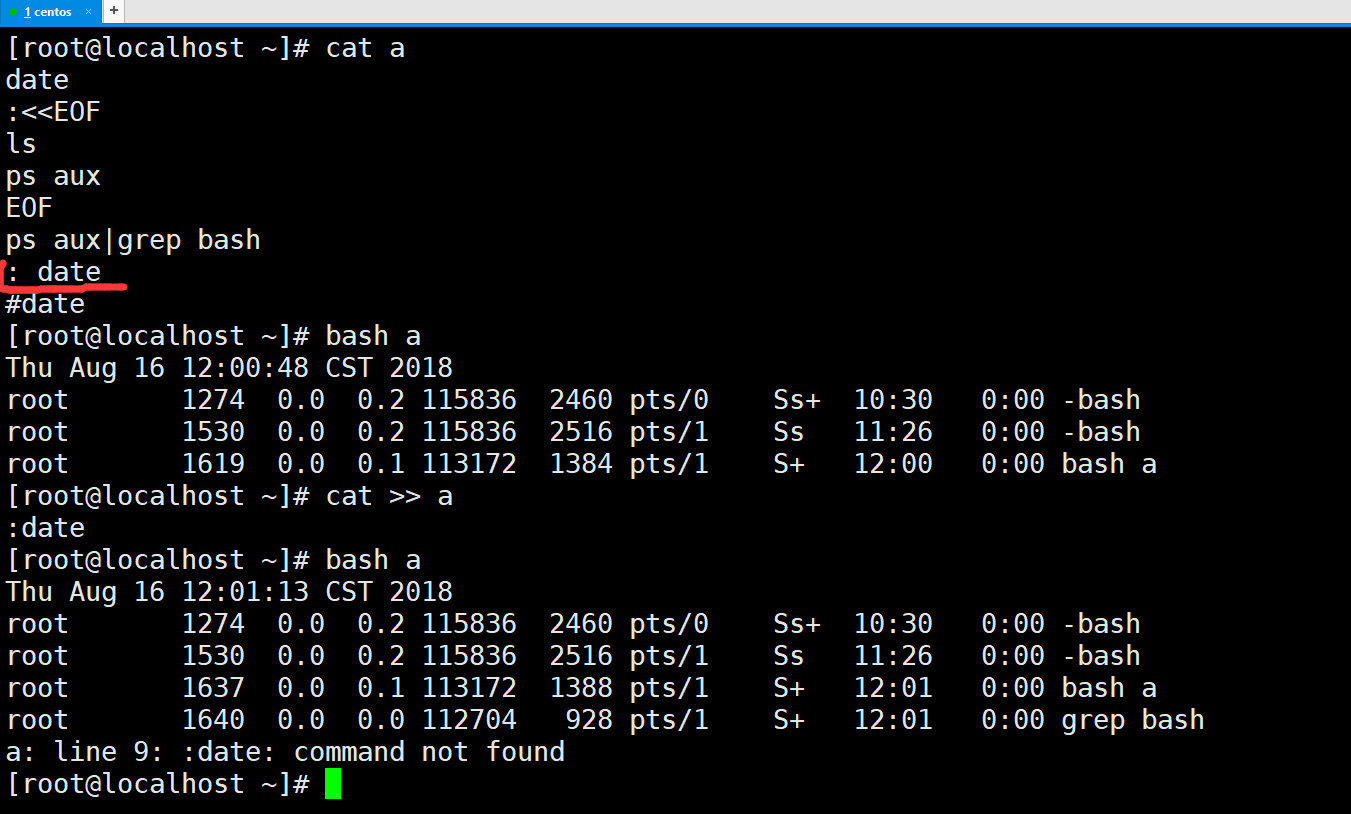Click the green terminal cursor block
The width and height of the screenshot is (1351, 814).
tap(333, 783)
